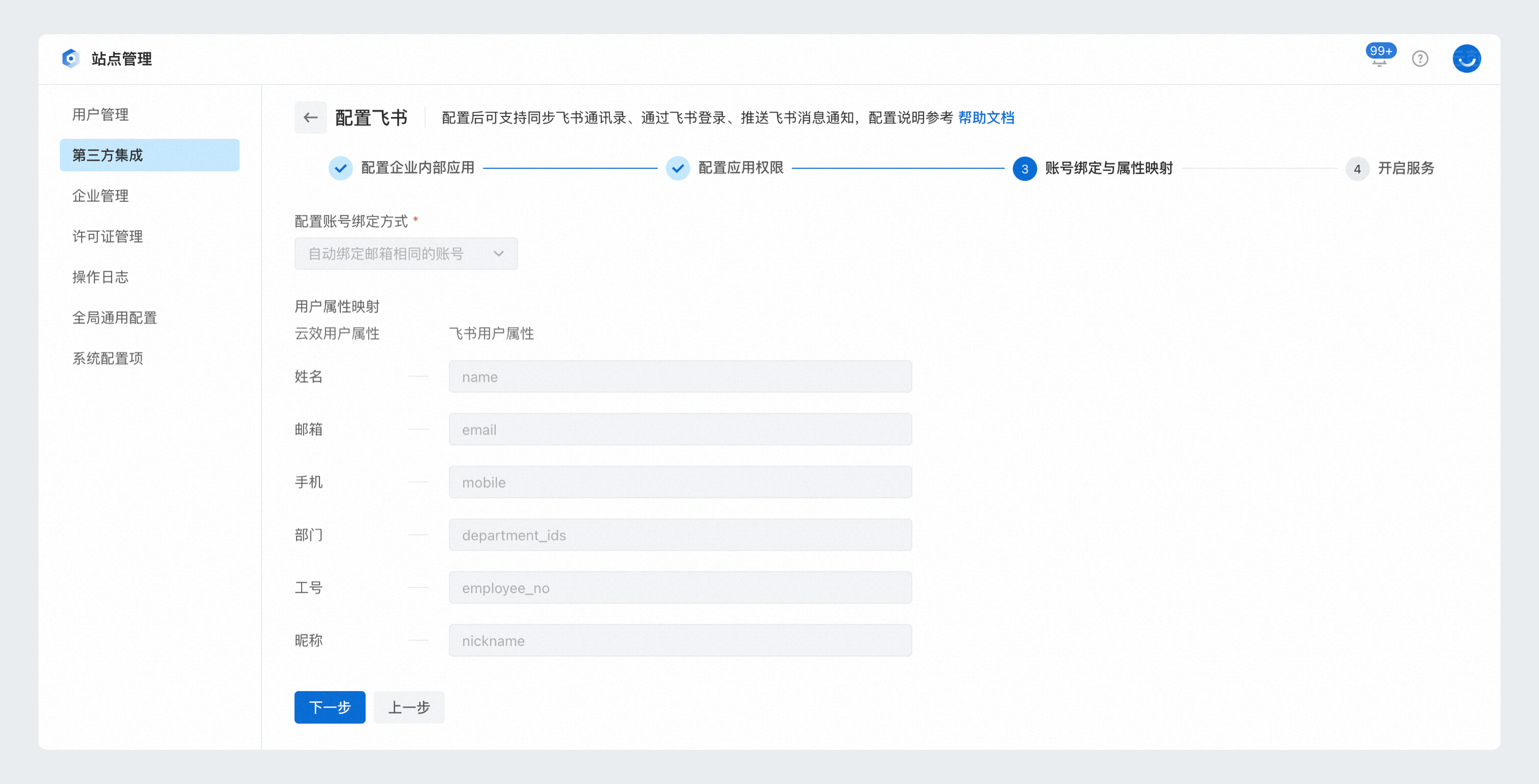Click step 3 circle 账号绑定与属性映射
Image resolution: width=1539 pixels, height=784 pixels.
[1024, 168]
